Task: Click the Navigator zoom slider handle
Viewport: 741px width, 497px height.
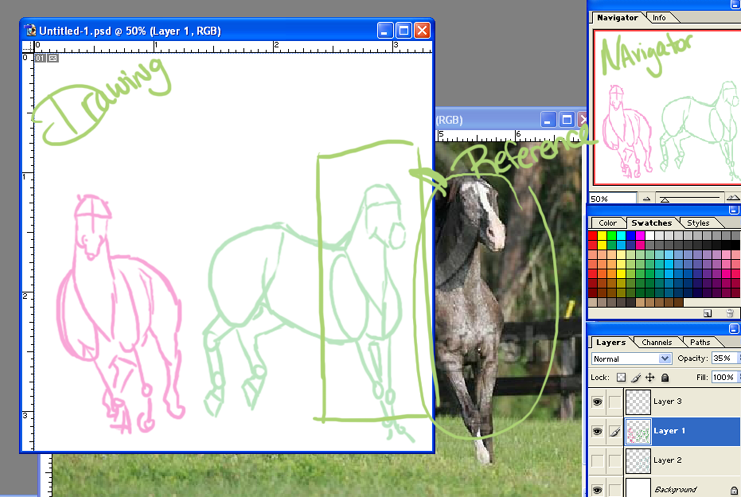Action: [665, 200]
